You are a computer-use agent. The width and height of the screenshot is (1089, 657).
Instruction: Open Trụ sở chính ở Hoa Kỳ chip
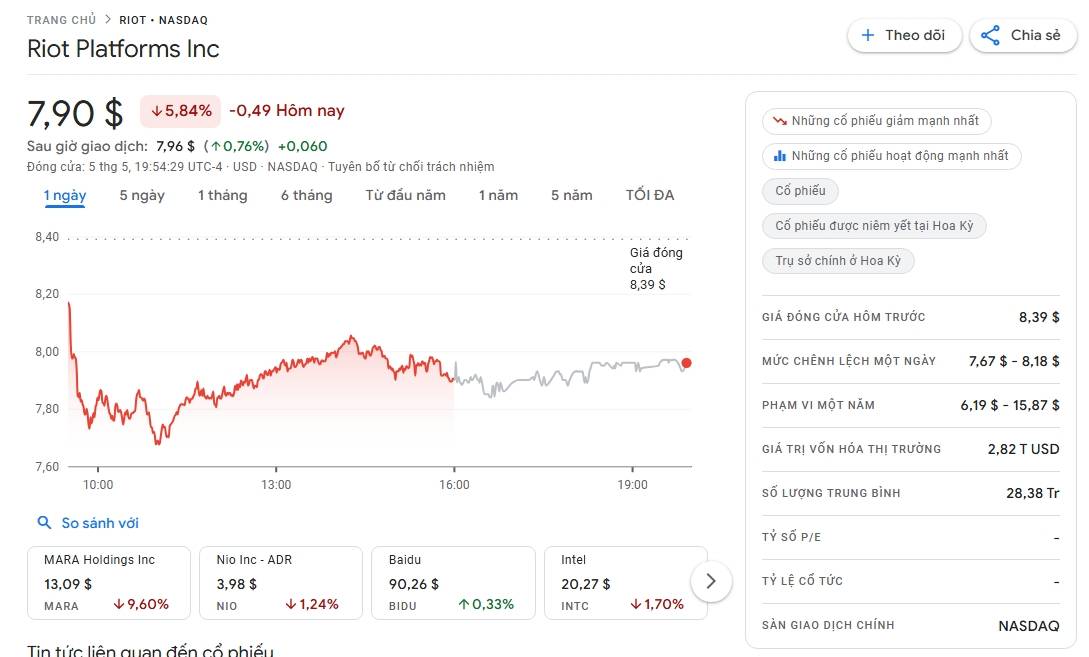pyautogui.click(x=838, y=261)
